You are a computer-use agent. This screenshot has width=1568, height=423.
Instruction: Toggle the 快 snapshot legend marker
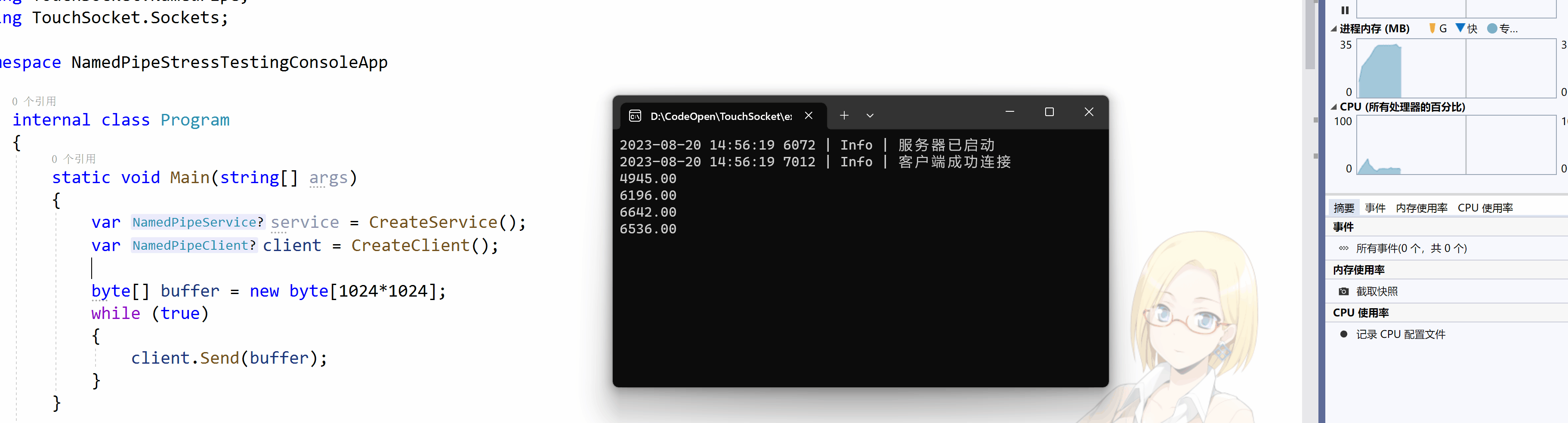pyautogui.click(x=1466, y=28)
